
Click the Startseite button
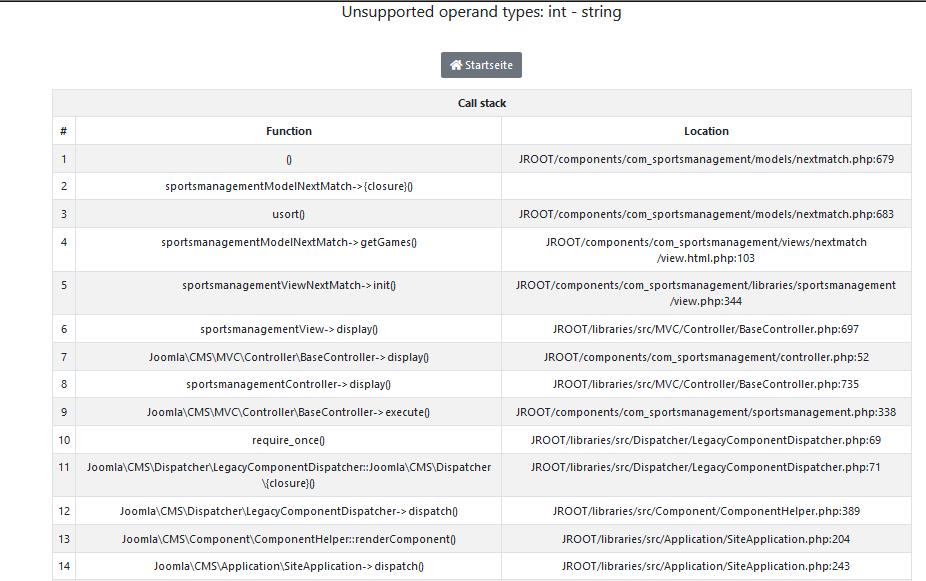coord(481,64)
